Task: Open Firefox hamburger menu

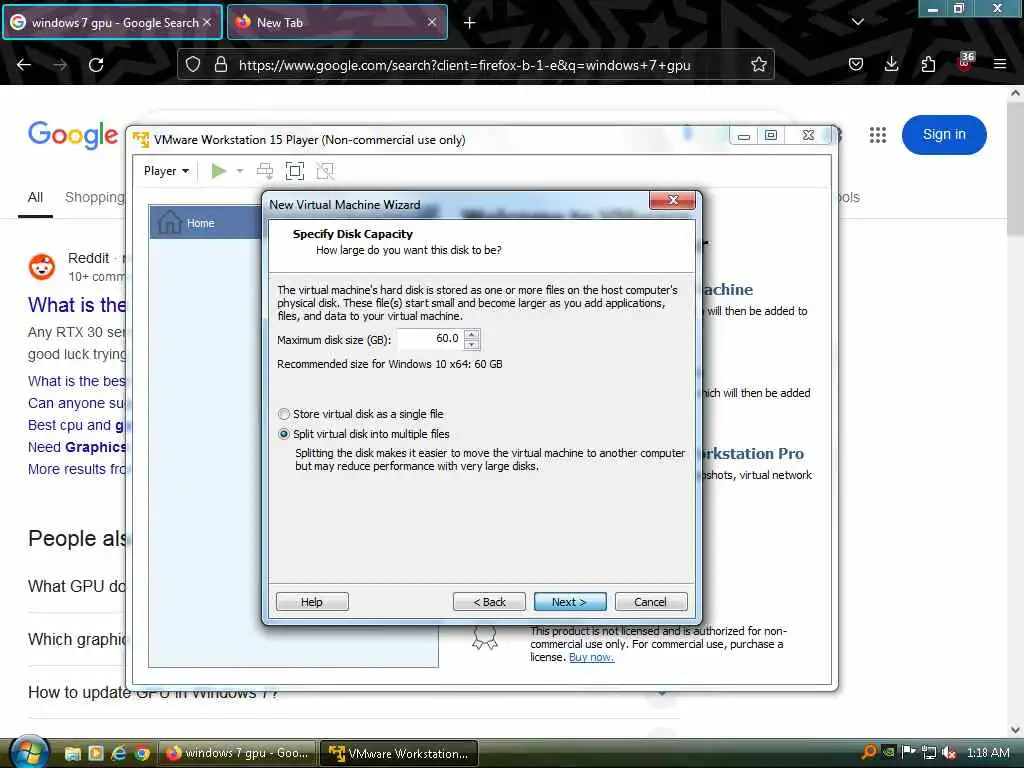Action: click(1000, 65)
